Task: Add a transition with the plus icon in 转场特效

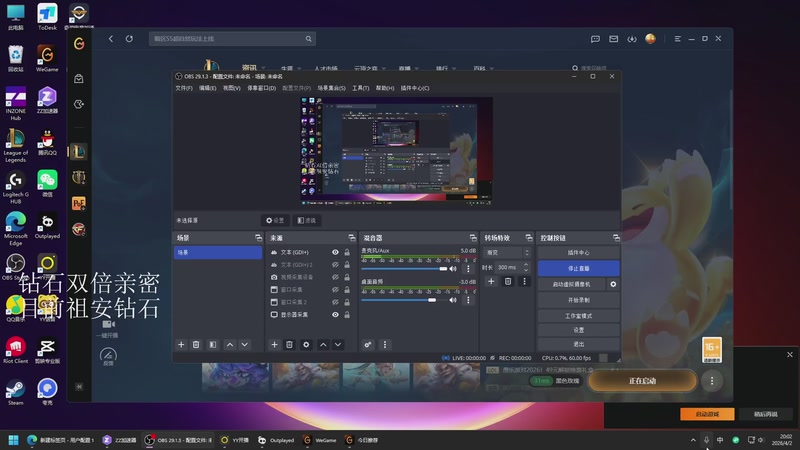Action: coord(491,281)
